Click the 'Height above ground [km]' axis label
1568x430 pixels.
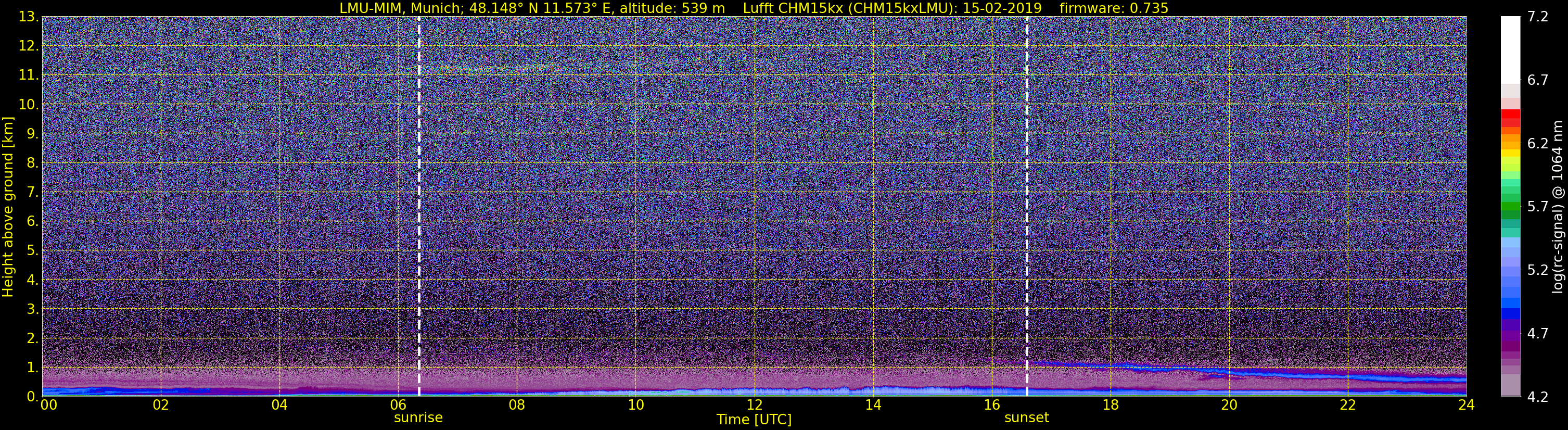pos(8,207)
